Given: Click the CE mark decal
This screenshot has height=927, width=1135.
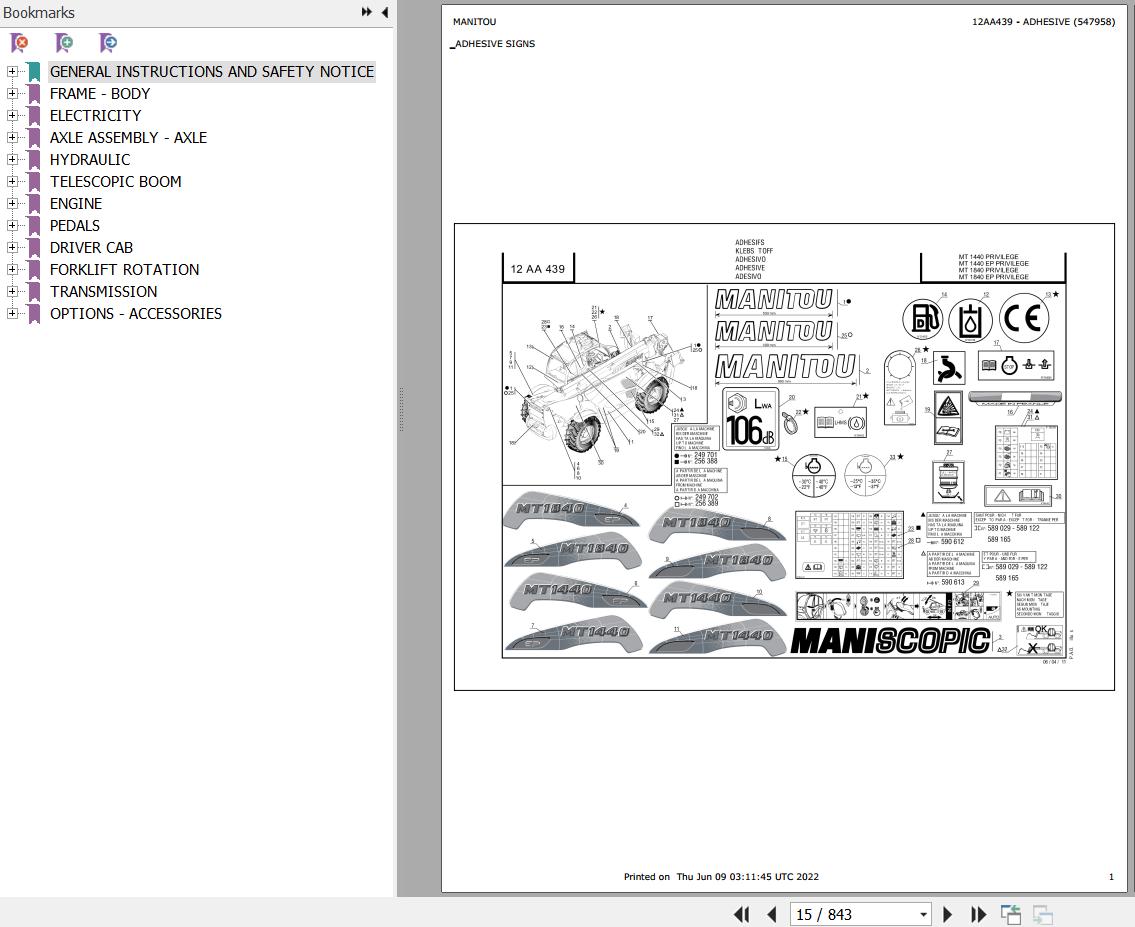Looking at the screenshot, I should [x=1024, y=318].
